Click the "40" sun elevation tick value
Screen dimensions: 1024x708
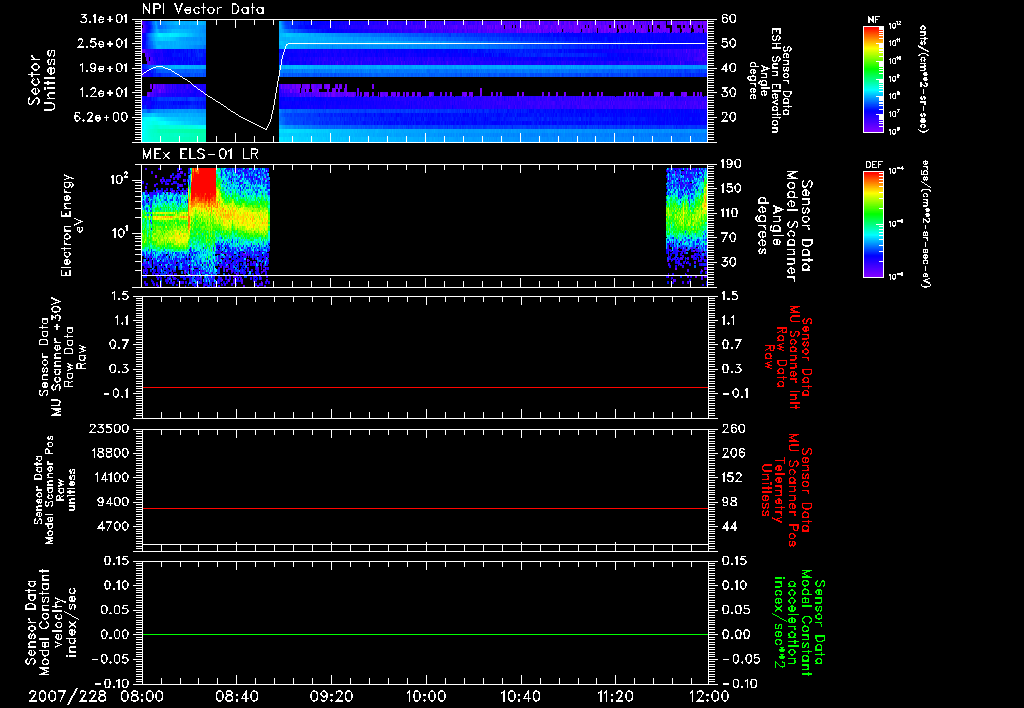pyautogui.click(x=728, y=68)
